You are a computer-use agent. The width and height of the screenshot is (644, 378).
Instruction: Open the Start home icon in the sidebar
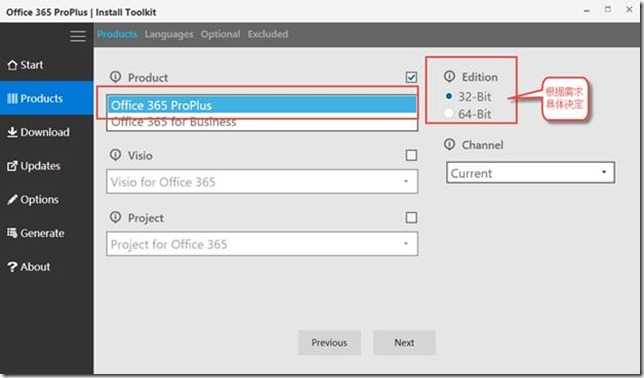coord(13,65)
